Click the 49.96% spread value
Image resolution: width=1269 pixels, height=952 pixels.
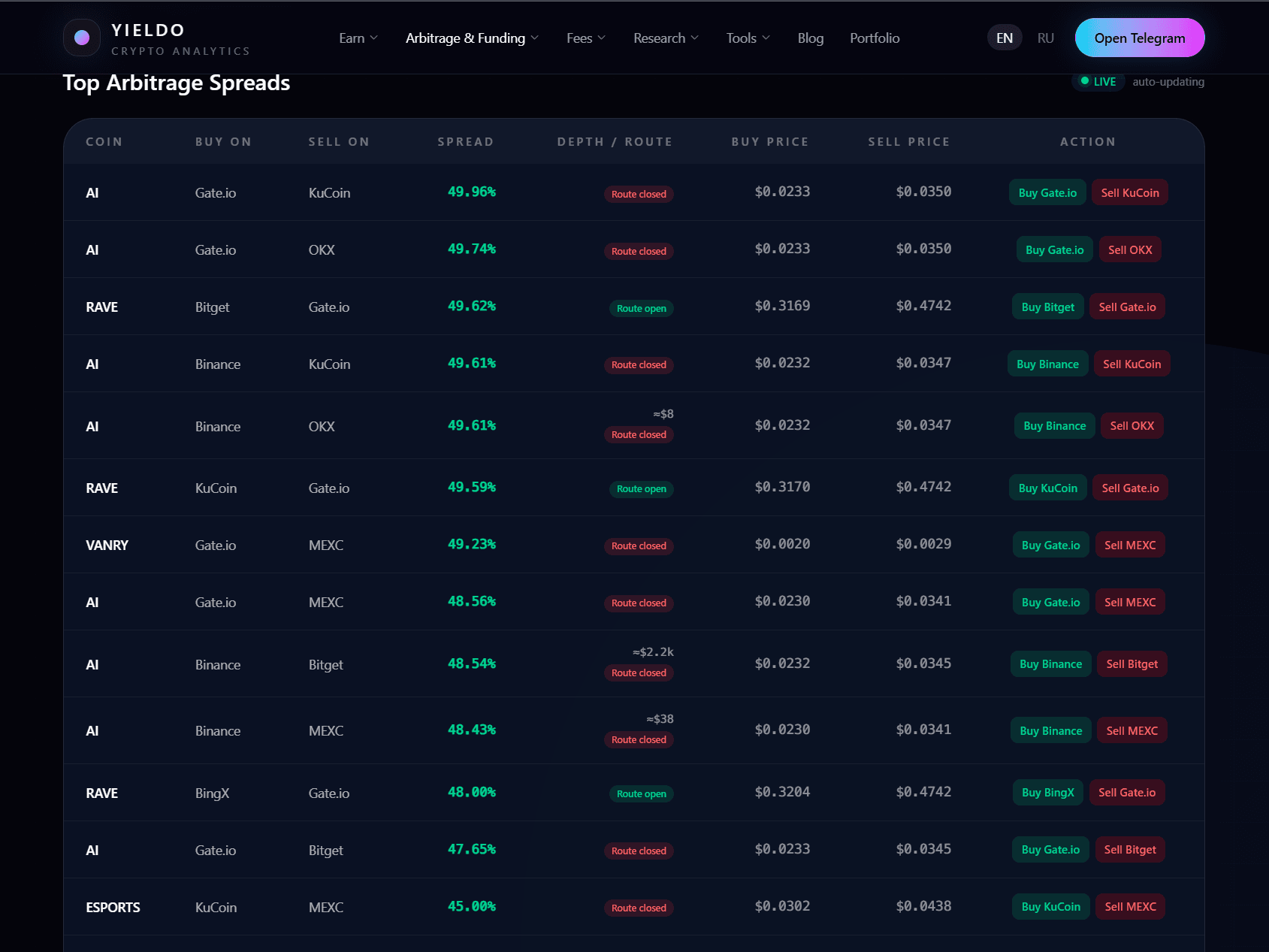[x=472, y=192]
